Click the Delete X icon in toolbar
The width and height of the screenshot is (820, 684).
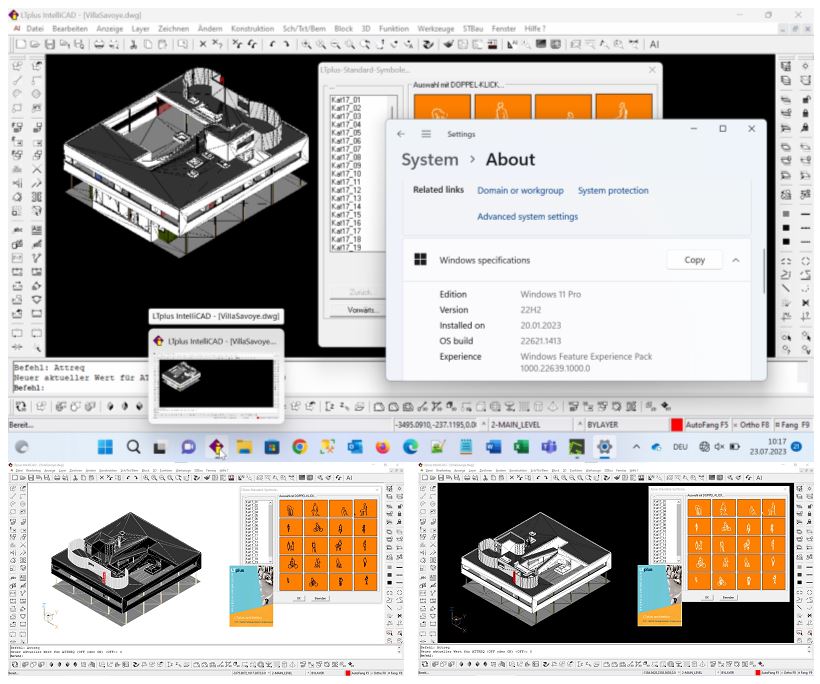[203, 44]
